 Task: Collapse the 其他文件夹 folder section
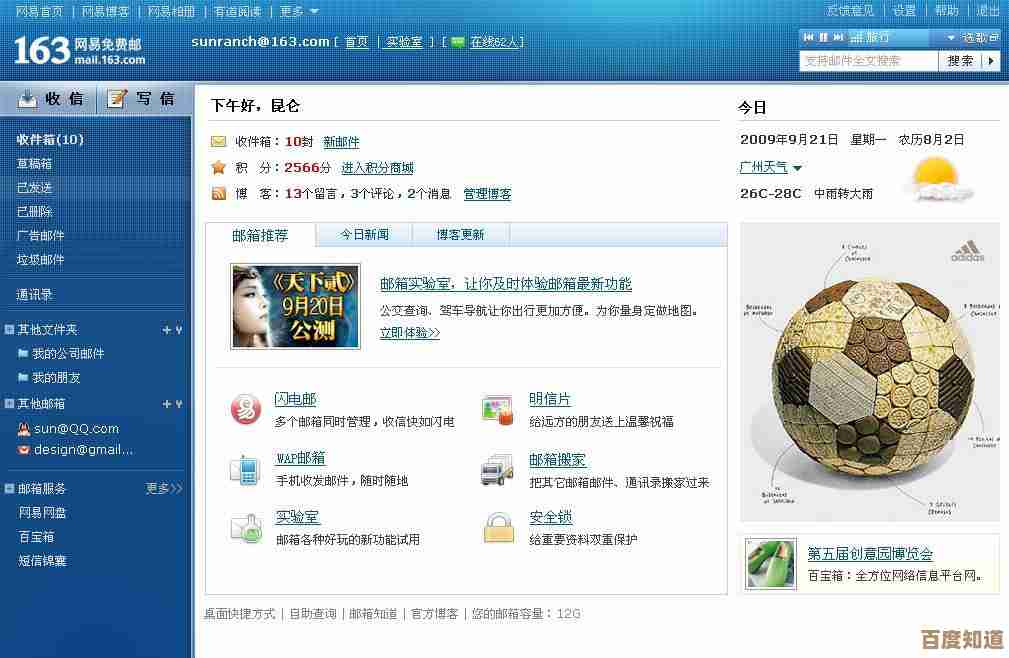tap(9, 330)
